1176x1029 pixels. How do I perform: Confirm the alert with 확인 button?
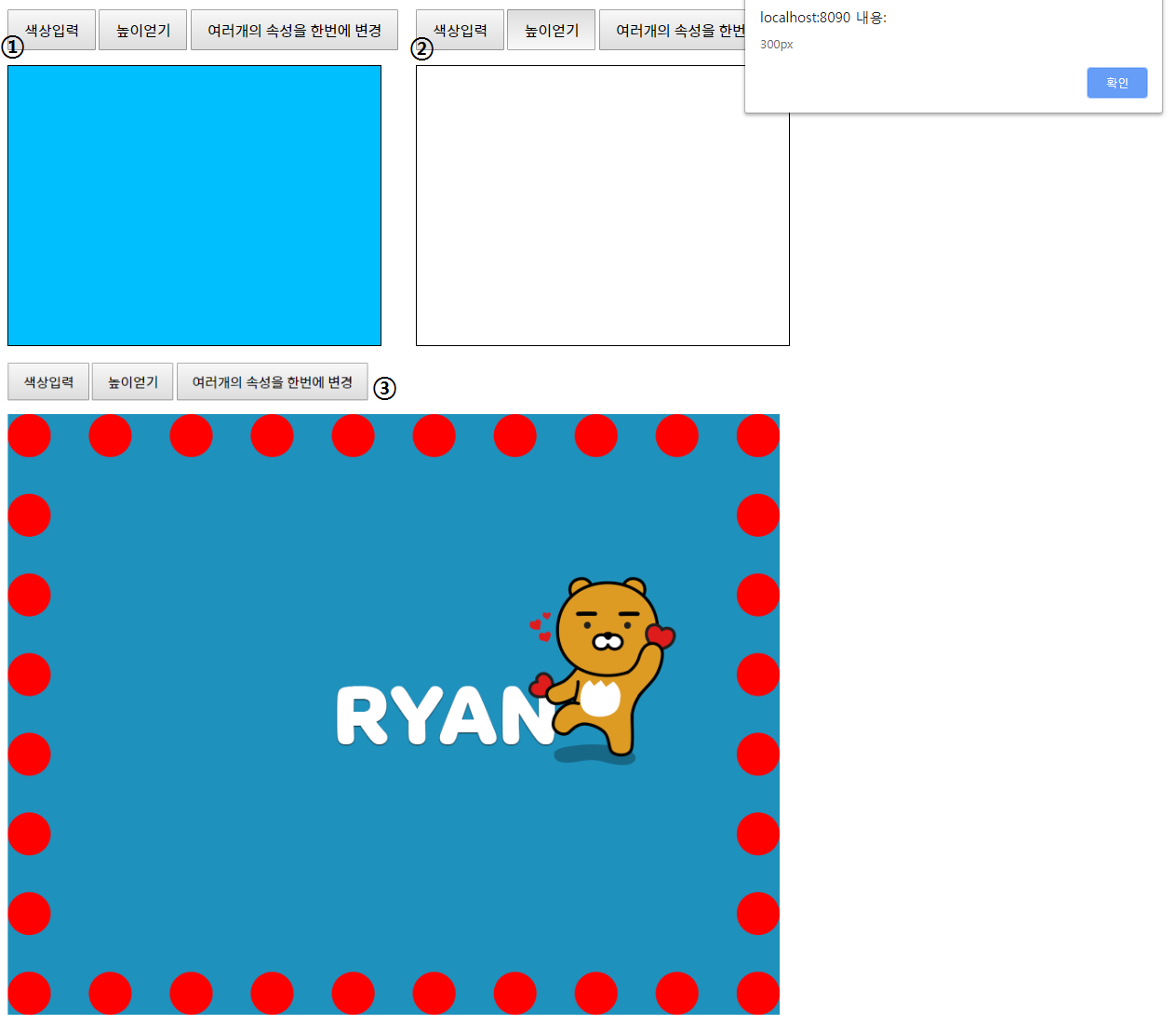tap(1116, 83)
